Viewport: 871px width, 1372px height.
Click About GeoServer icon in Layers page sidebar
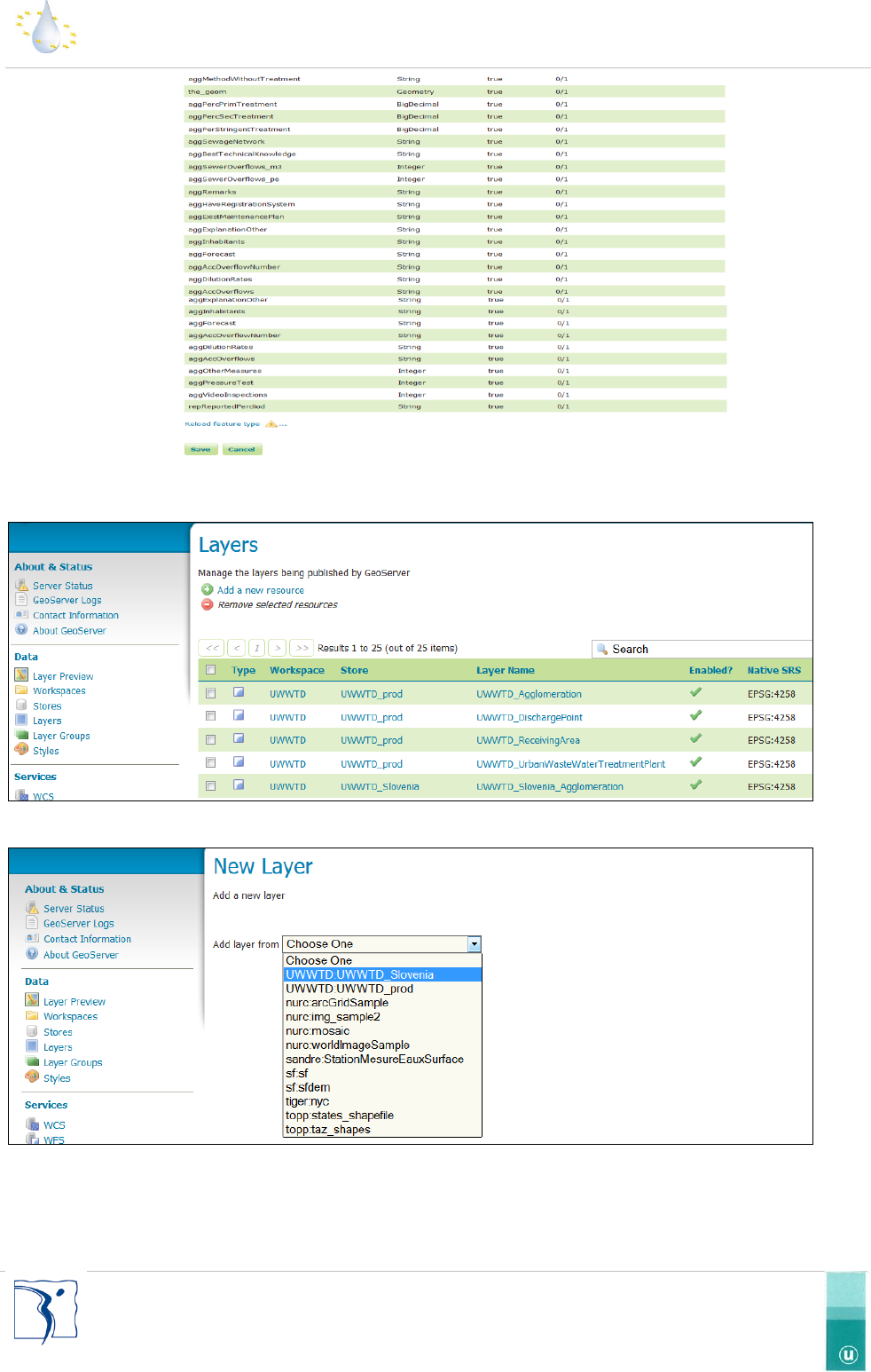point(21,629)
